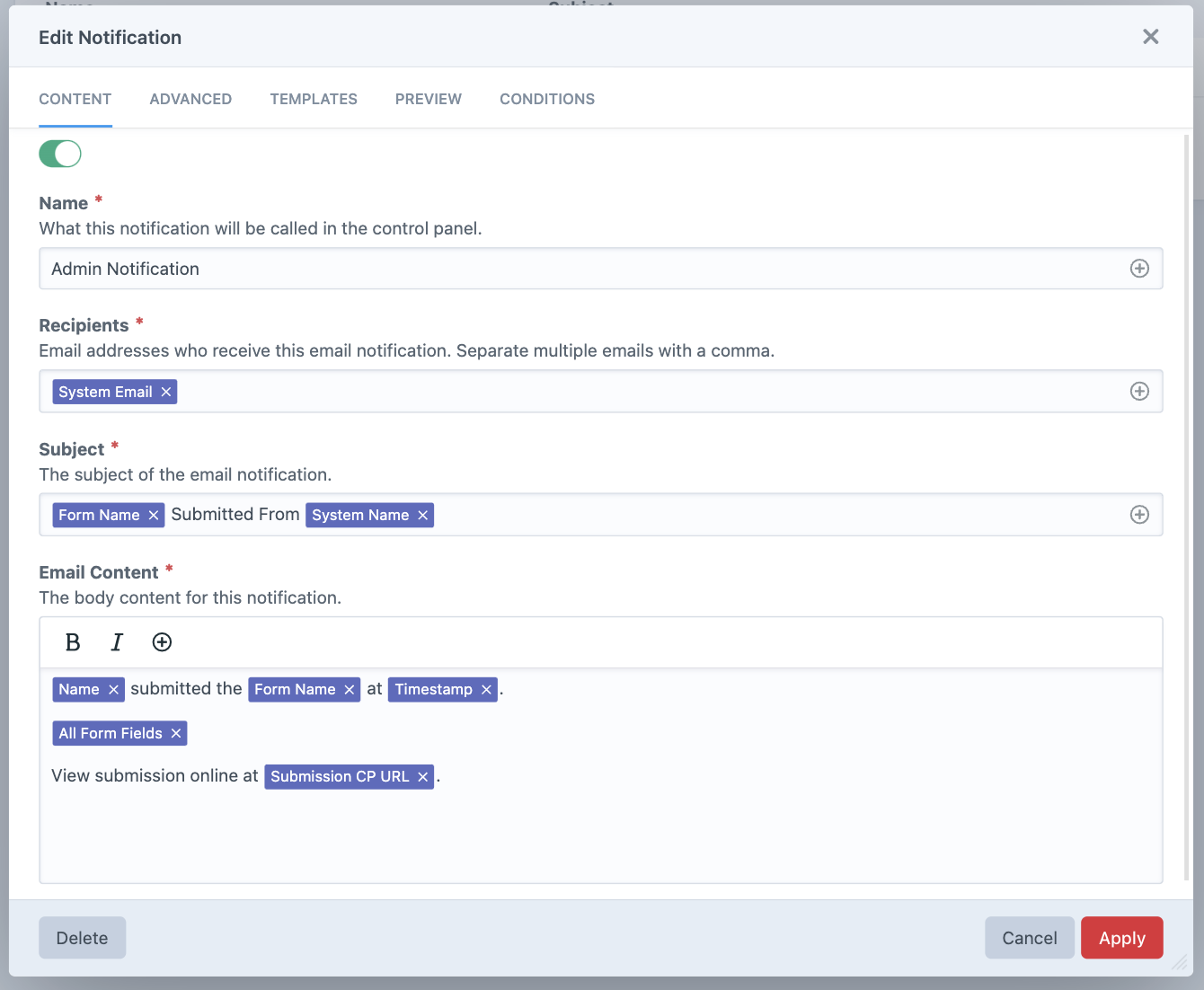Remove the System Email recipient tag
Image resolution: width=1204 pixels, height=990 pixels.
pos(166,391)
